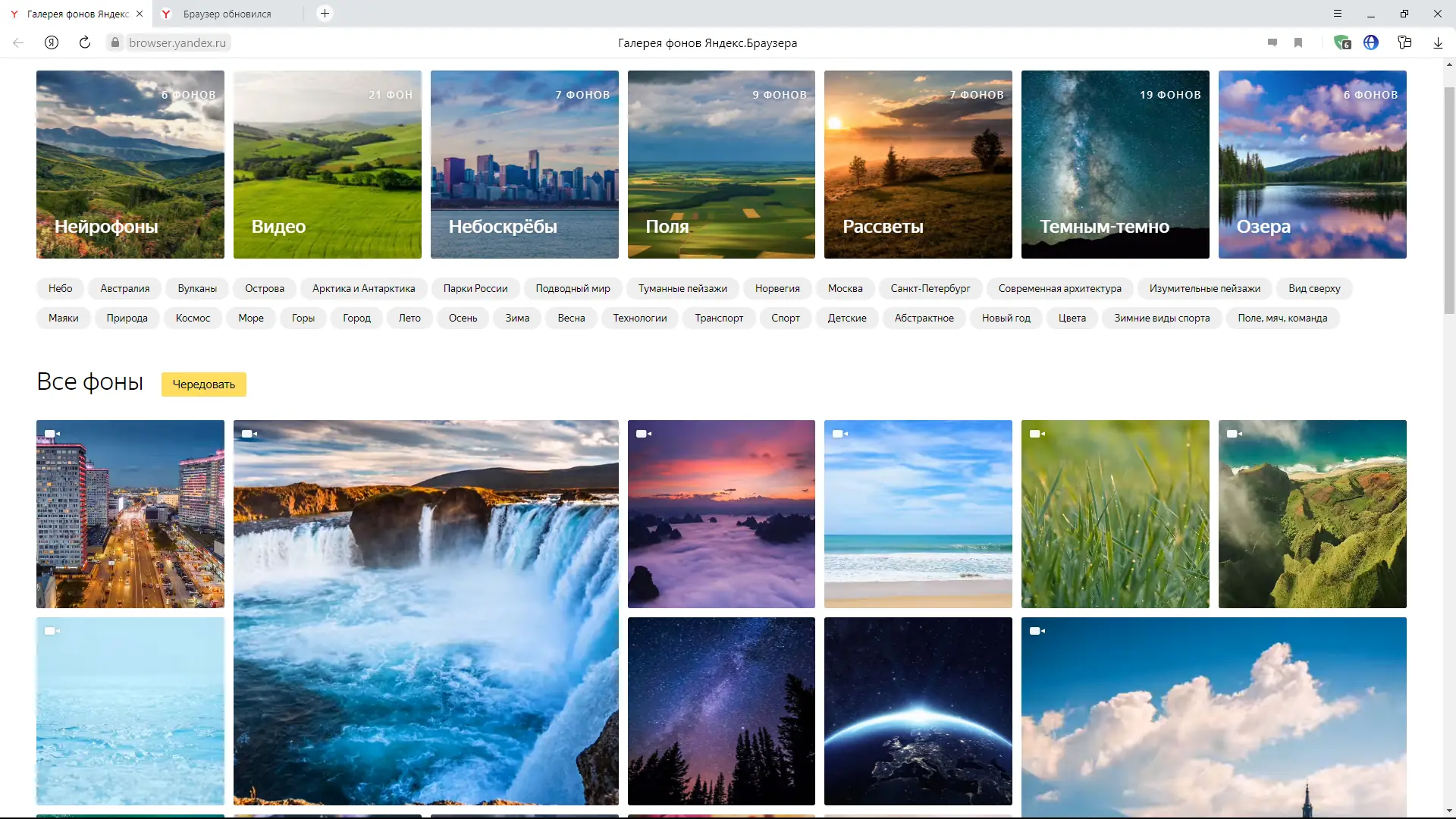
Task: Click the bookmark page icon
Action: point(1298,43)
